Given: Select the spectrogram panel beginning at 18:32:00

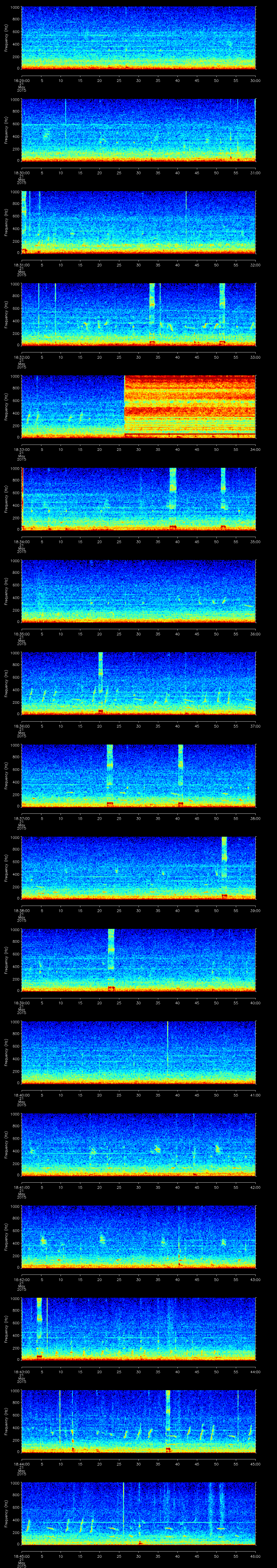Looking at the screenshot, I should [x=139, y=315].
